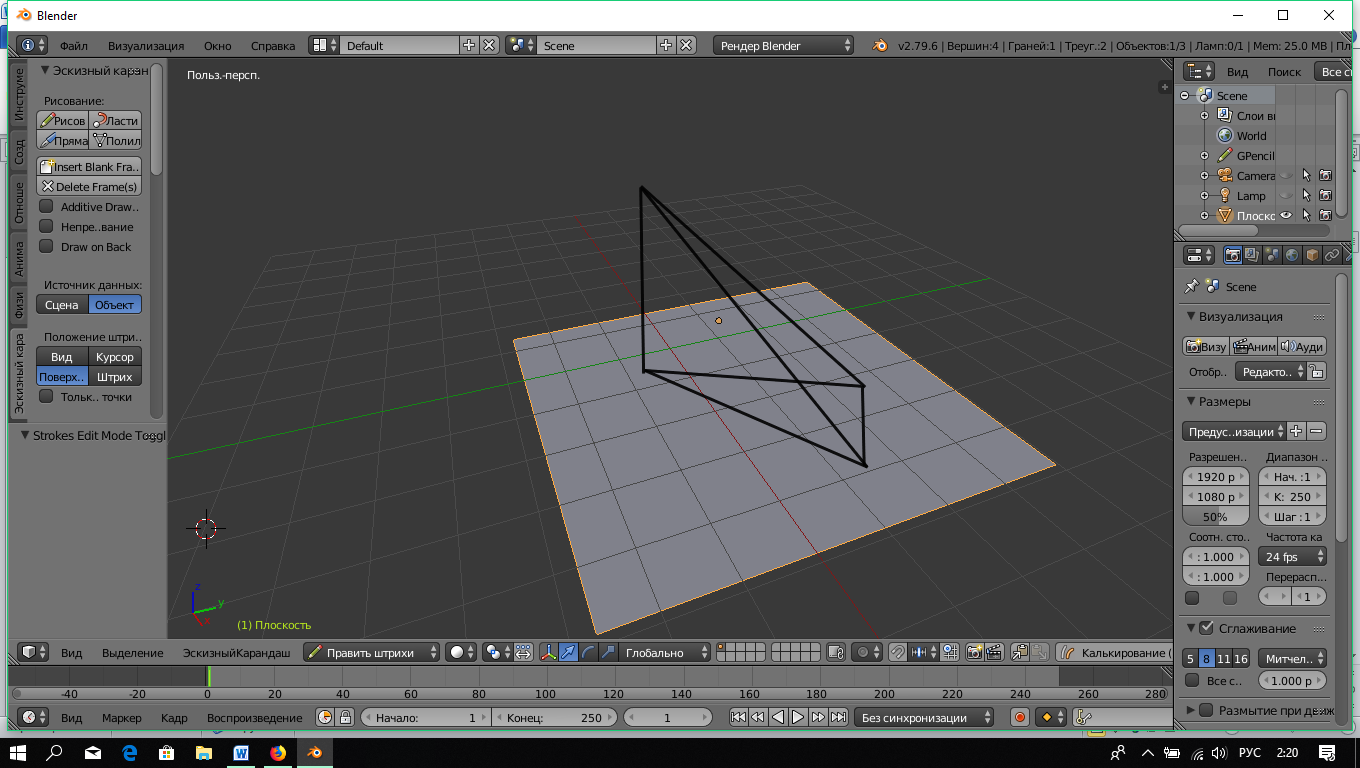Screen dimensions: 1360x768
Task: Select the grease pencil Draw tool
Action: [62, 120]
